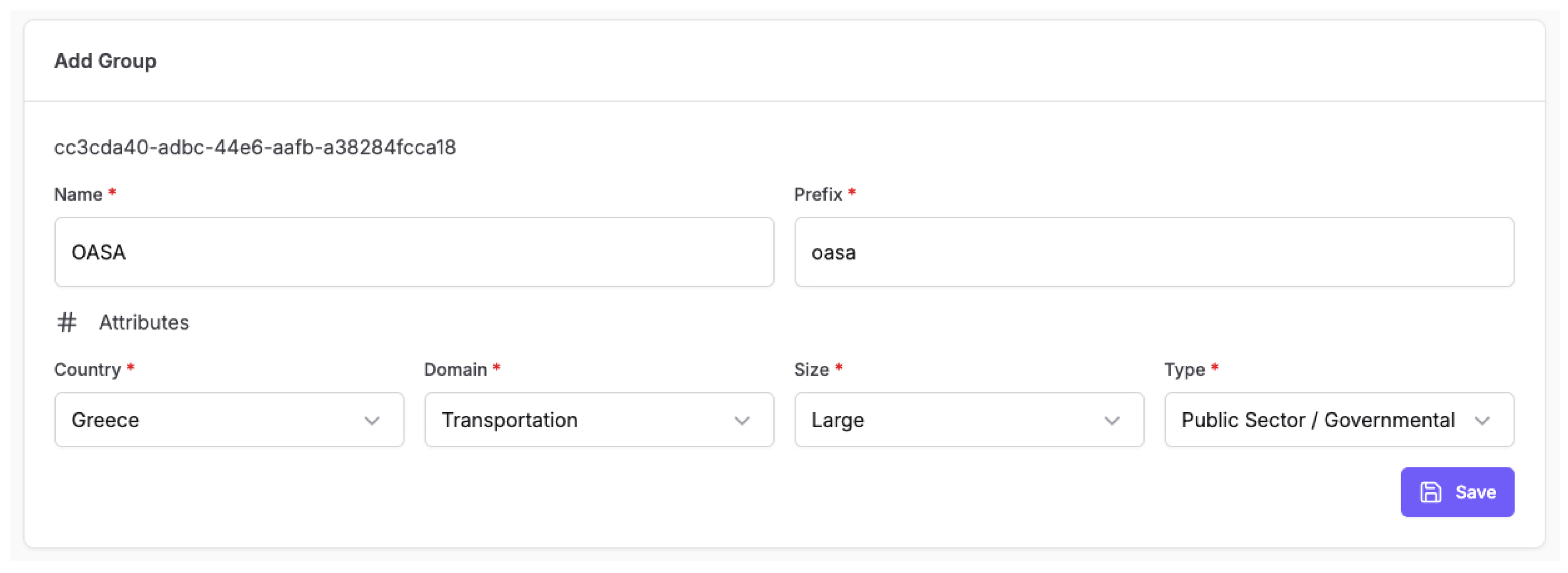
Task: Click the Size dropdown chevron arrow
Action: point(1112,420)
